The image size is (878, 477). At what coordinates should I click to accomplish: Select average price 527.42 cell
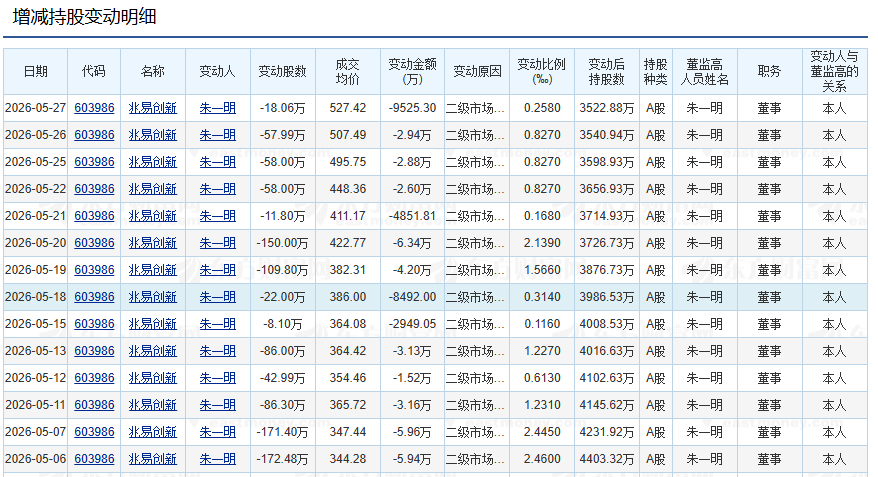pyautogui.click(x=348, y=108)
